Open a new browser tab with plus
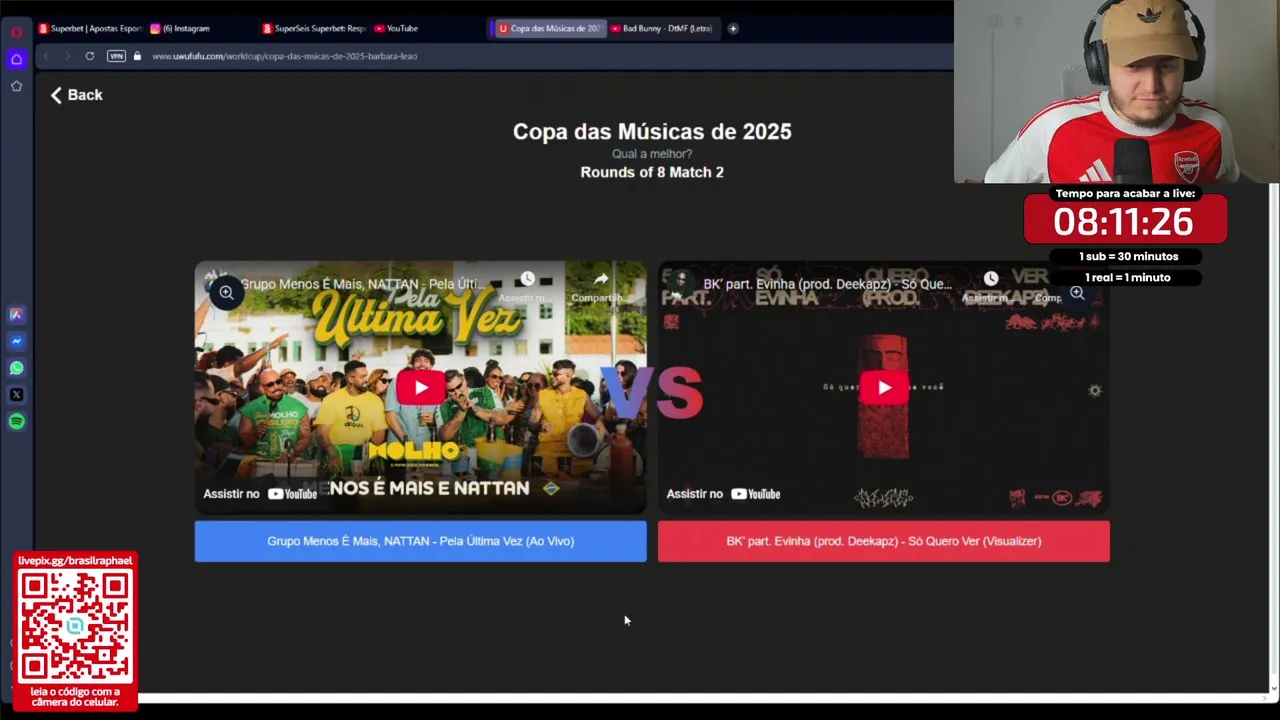 (x=733, y=28)
